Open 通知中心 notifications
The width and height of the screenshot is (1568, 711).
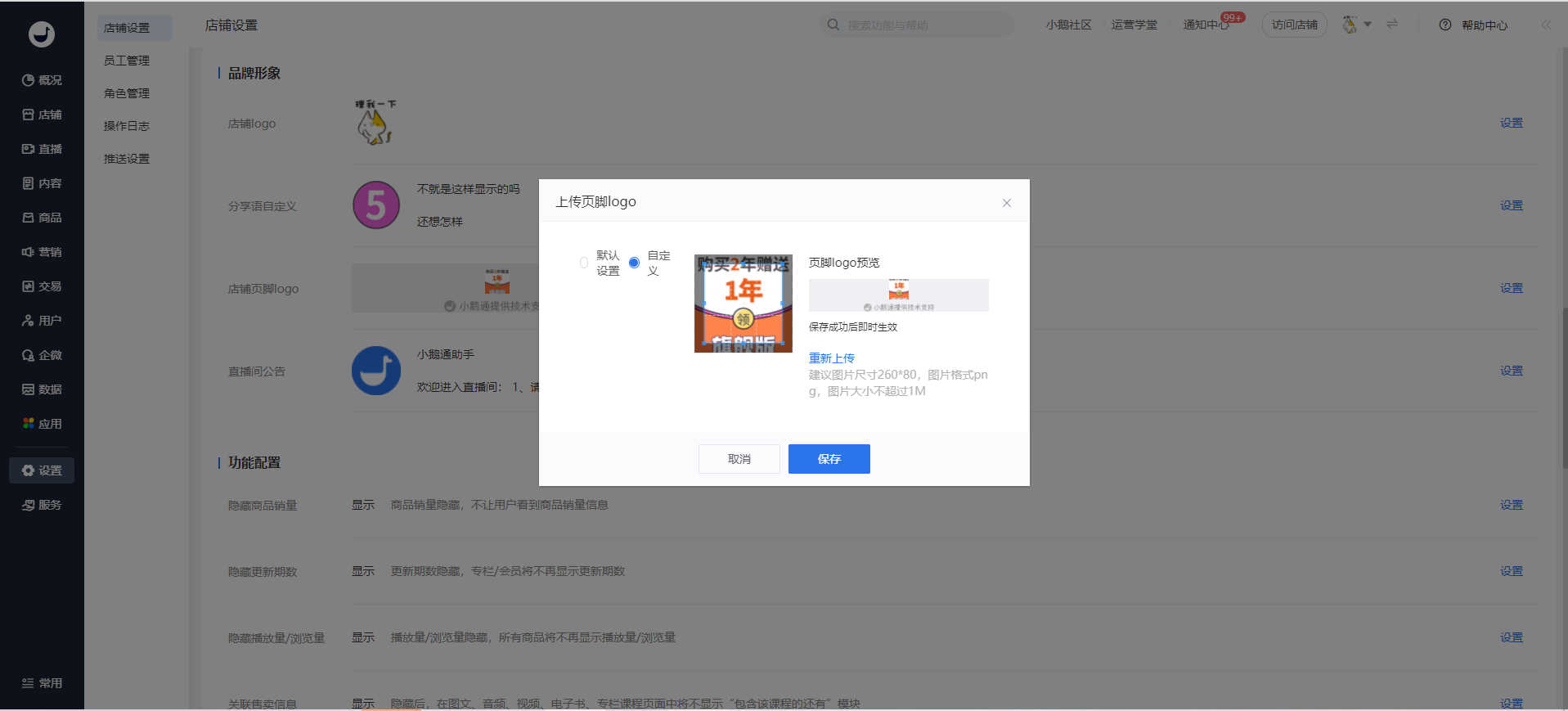click(1206, 25)
